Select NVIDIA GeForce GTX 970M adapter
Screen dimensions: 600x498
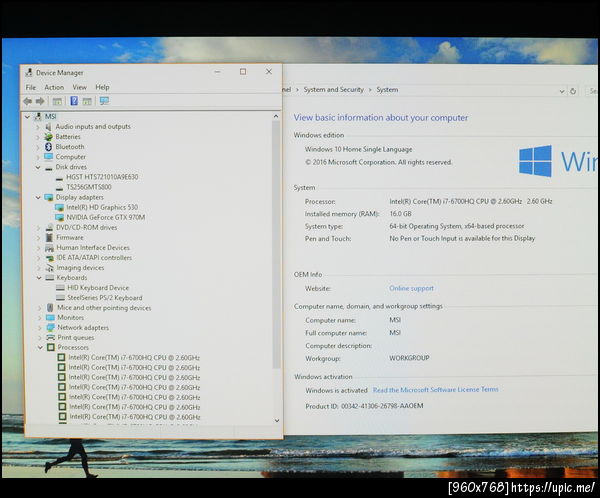pos(106,217)
